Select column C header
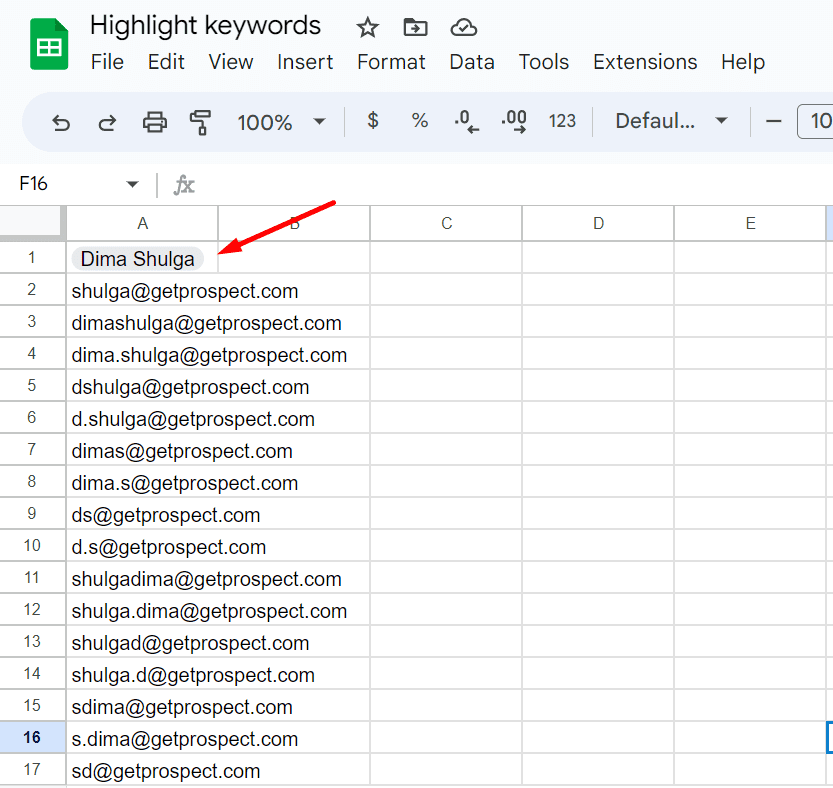 [x=446, y=223]
